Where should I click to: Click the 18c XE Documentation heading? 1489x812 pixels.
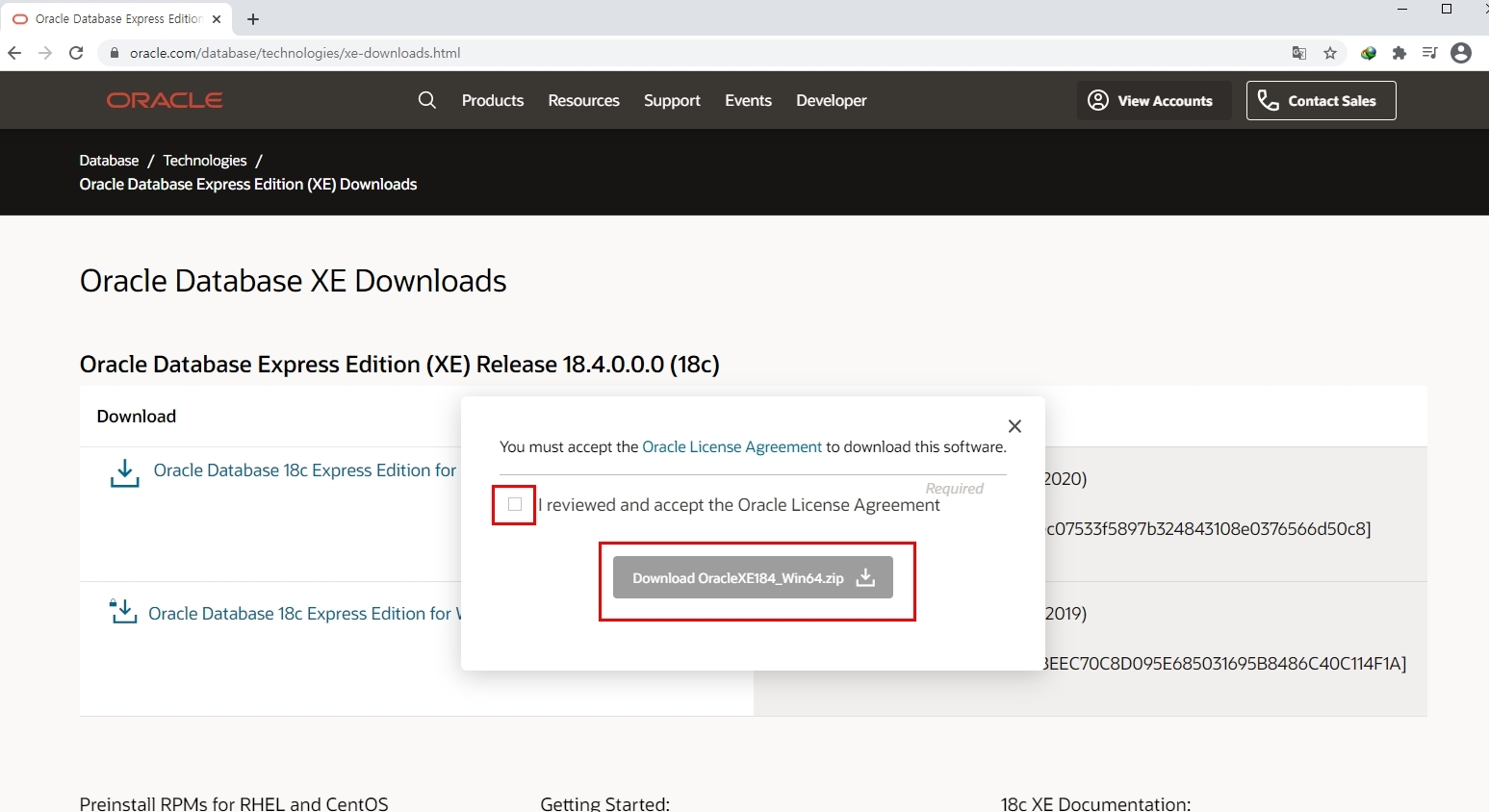click(1095, 803)
